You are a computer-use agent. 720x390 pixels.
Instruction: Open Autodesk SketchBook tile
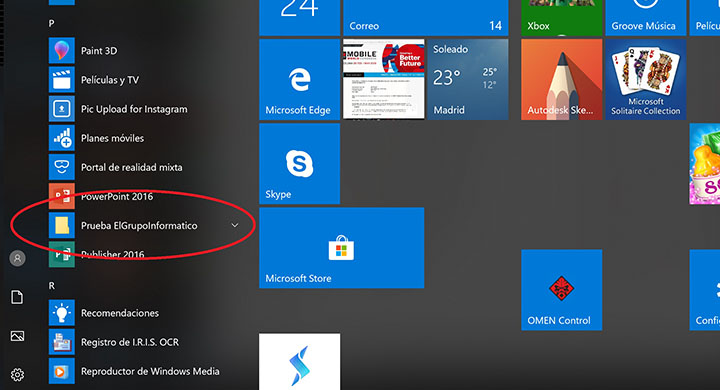click(561, 79)
